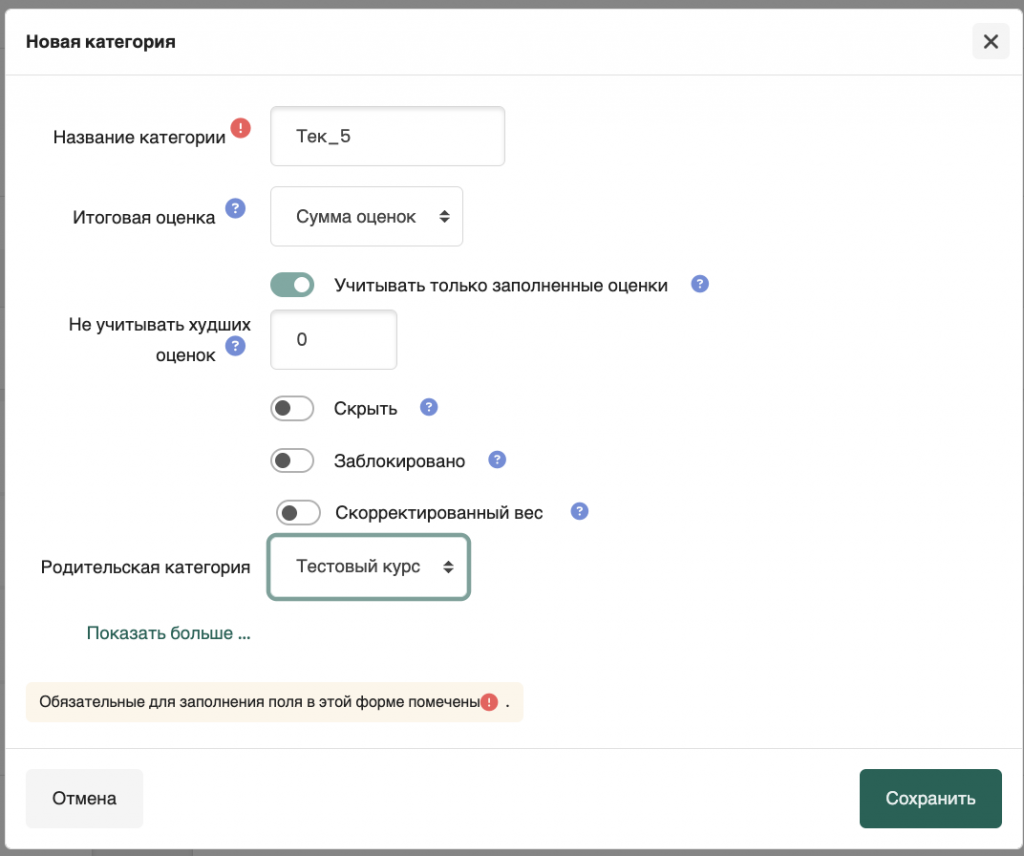This screenshot has width=1024, height=856.
Task: Enable the Скрыть toggle
Action: click(292, 408)
